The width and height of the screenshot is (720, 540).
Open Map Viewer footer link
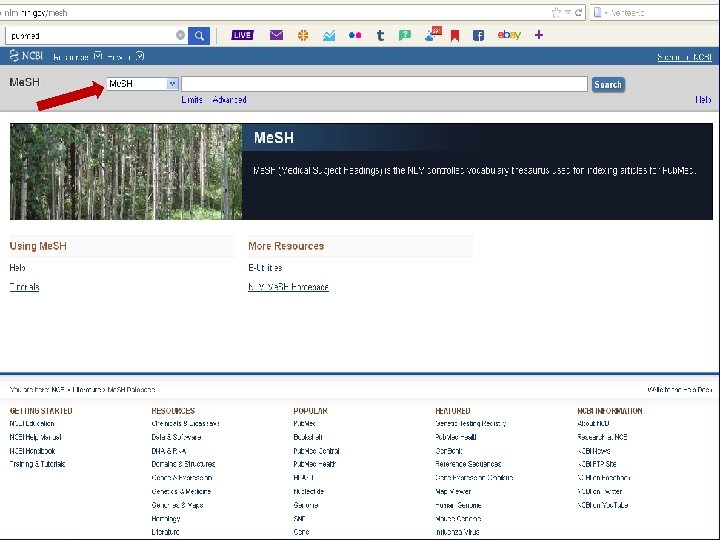click(453, 491)
